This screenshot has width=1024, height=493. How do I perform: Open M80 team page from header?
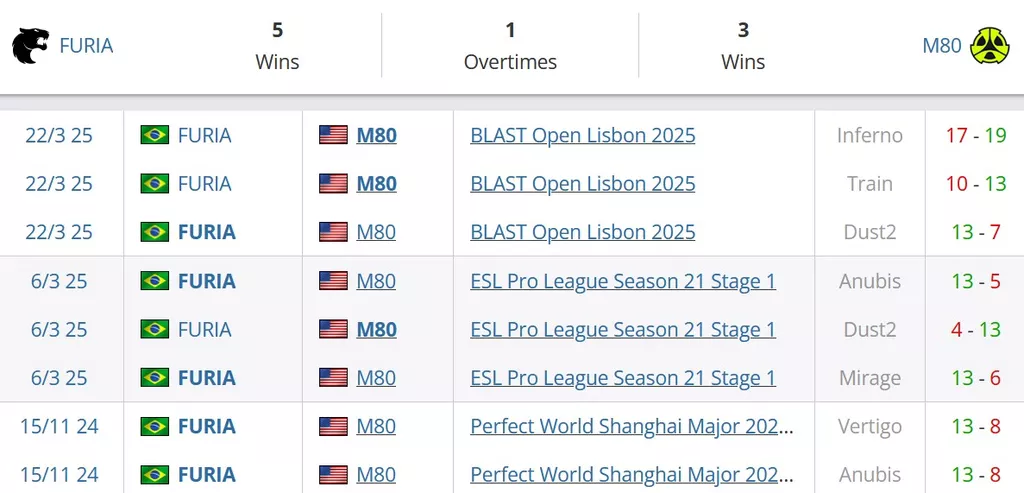(x=942, y=46)
